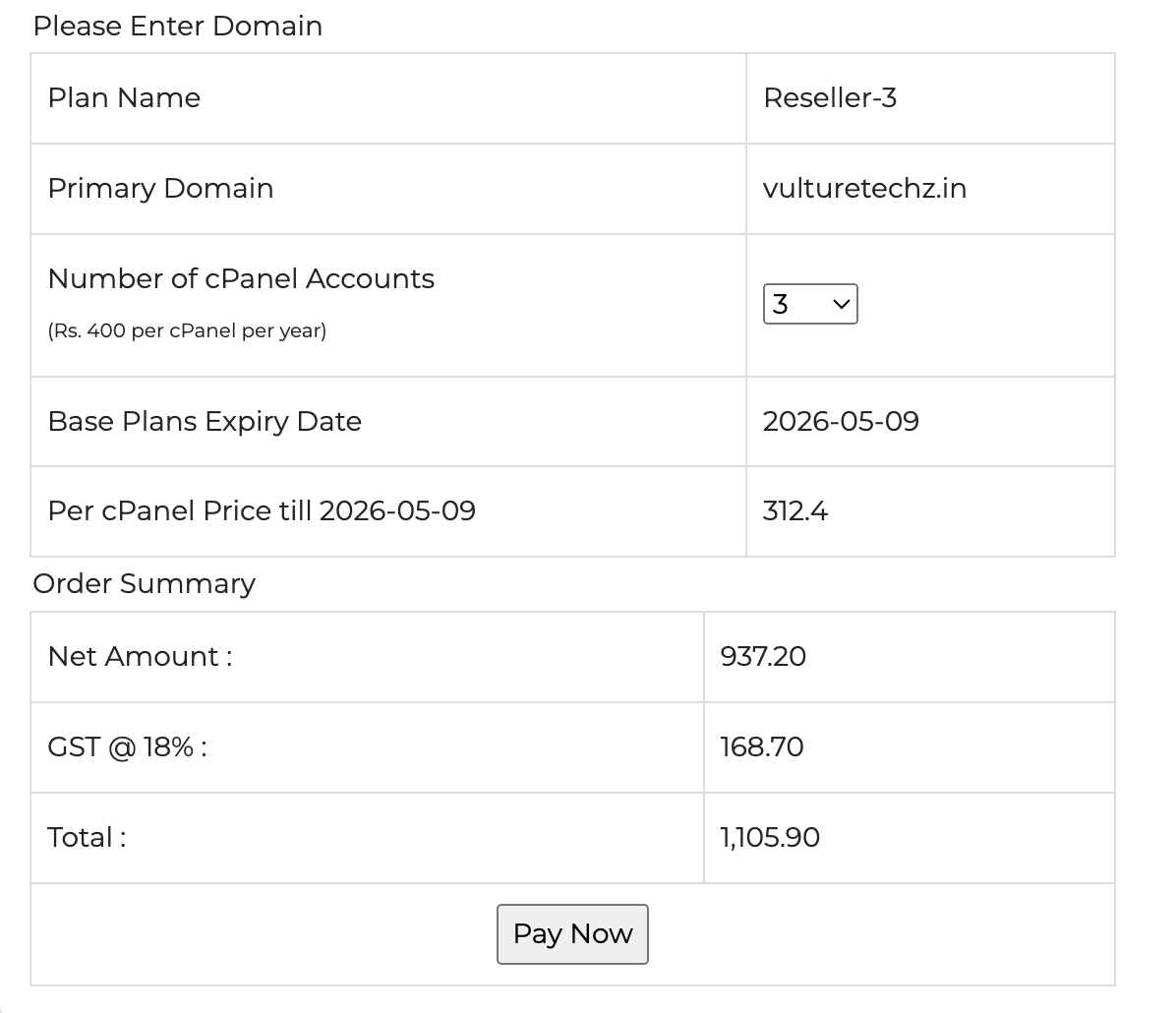Click the Total label

click(x=87, y=838)
